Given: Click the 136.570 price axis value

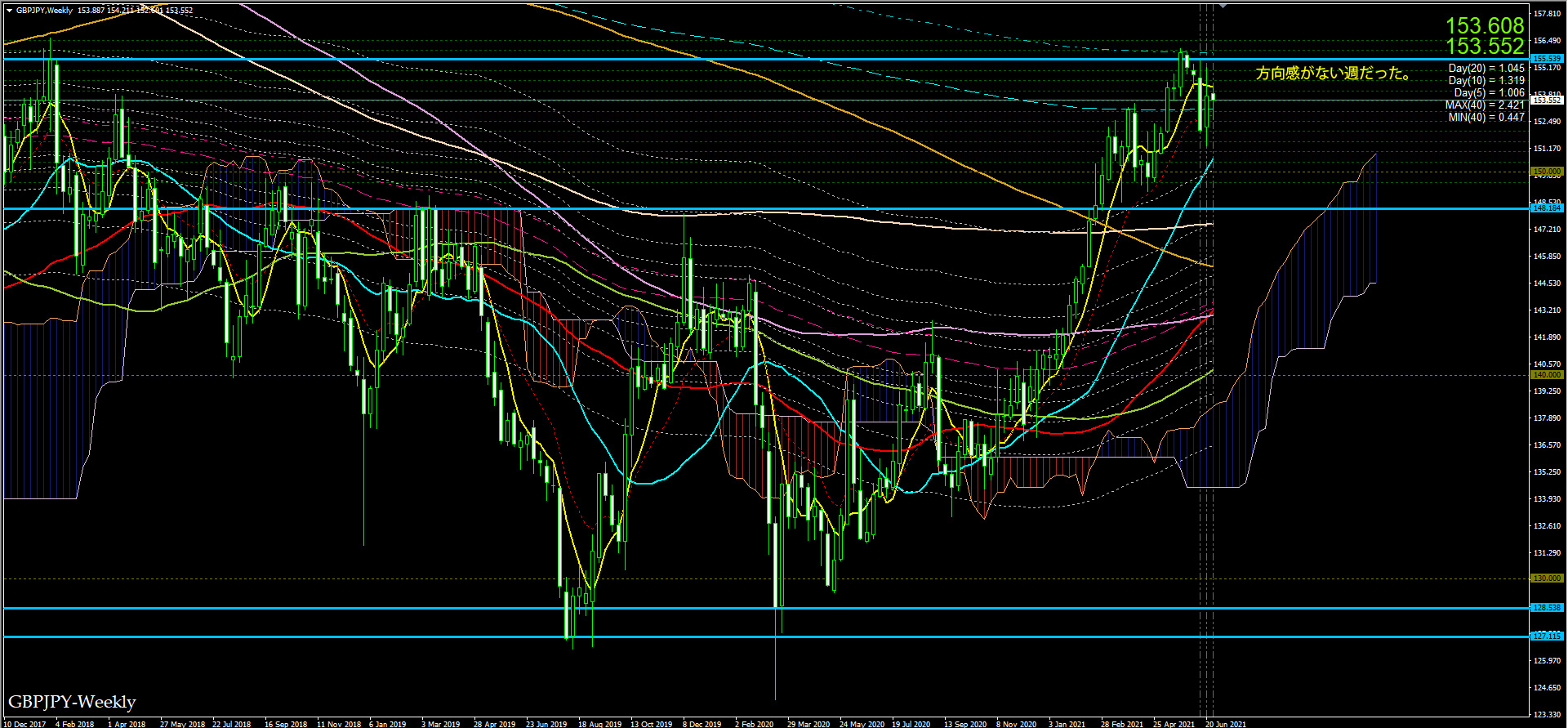Looking at the screenshot, I should coord(1548,445).
